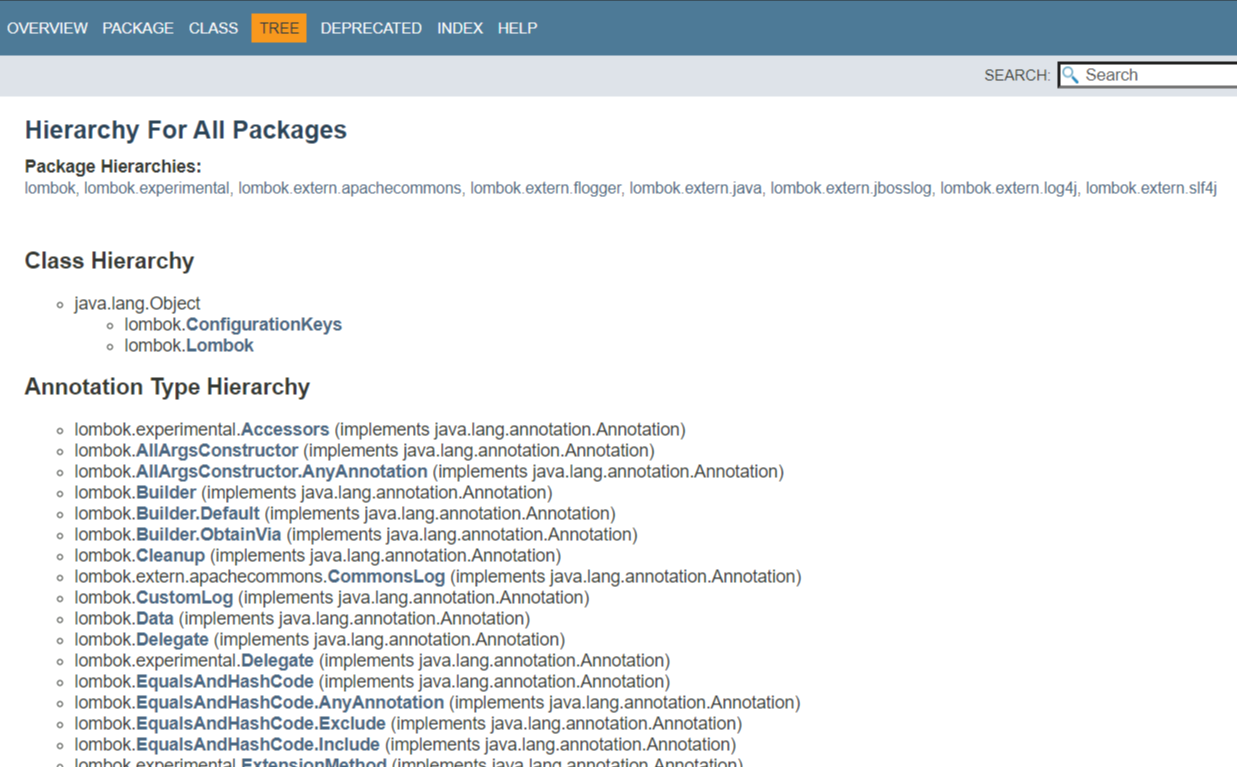This screenshot has width=1237, height=767.
Task: Open lombok.extern.java hierarchy link
Action: pyautogui.click(x=696, y=188)
